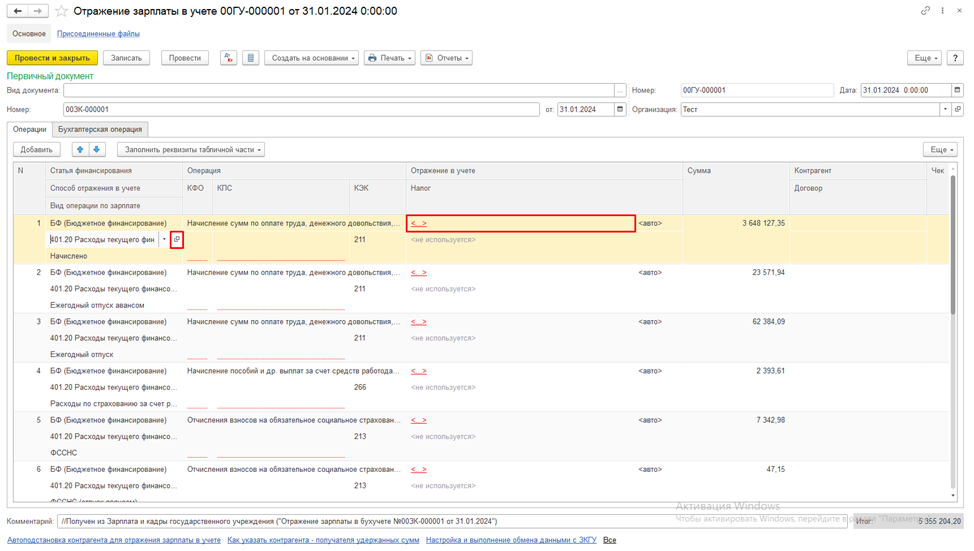Move selected row up with blue arrow
The height and width of the screenshot is (551, 974).
click(x=80, y=150)
